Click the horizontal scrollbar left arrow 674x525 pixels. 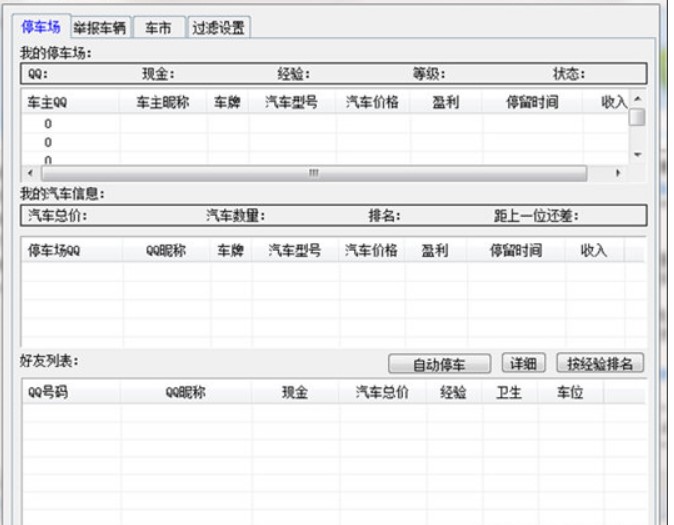point(30,173)
